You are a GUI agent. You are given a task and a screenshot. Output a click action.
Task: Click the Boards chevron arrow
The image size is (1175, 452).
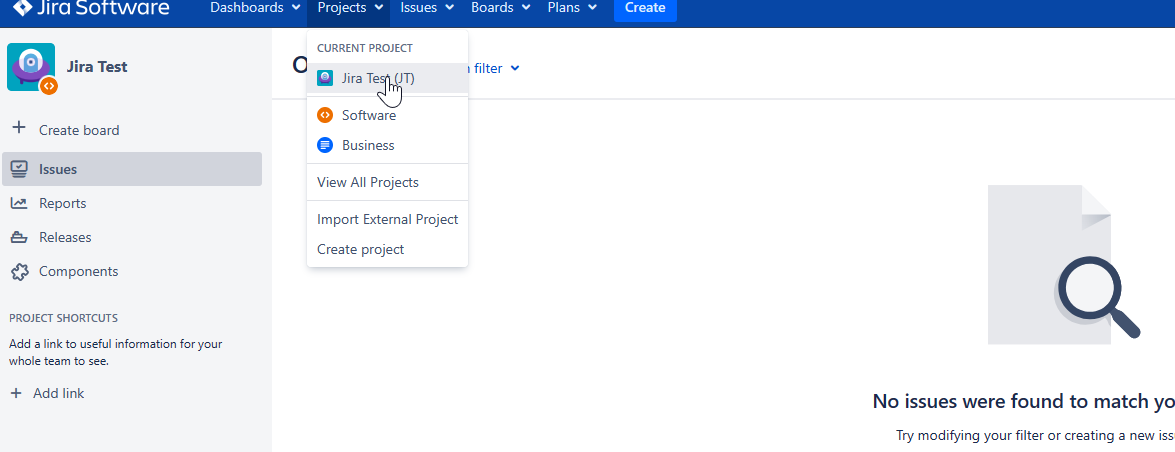[525, 7]
